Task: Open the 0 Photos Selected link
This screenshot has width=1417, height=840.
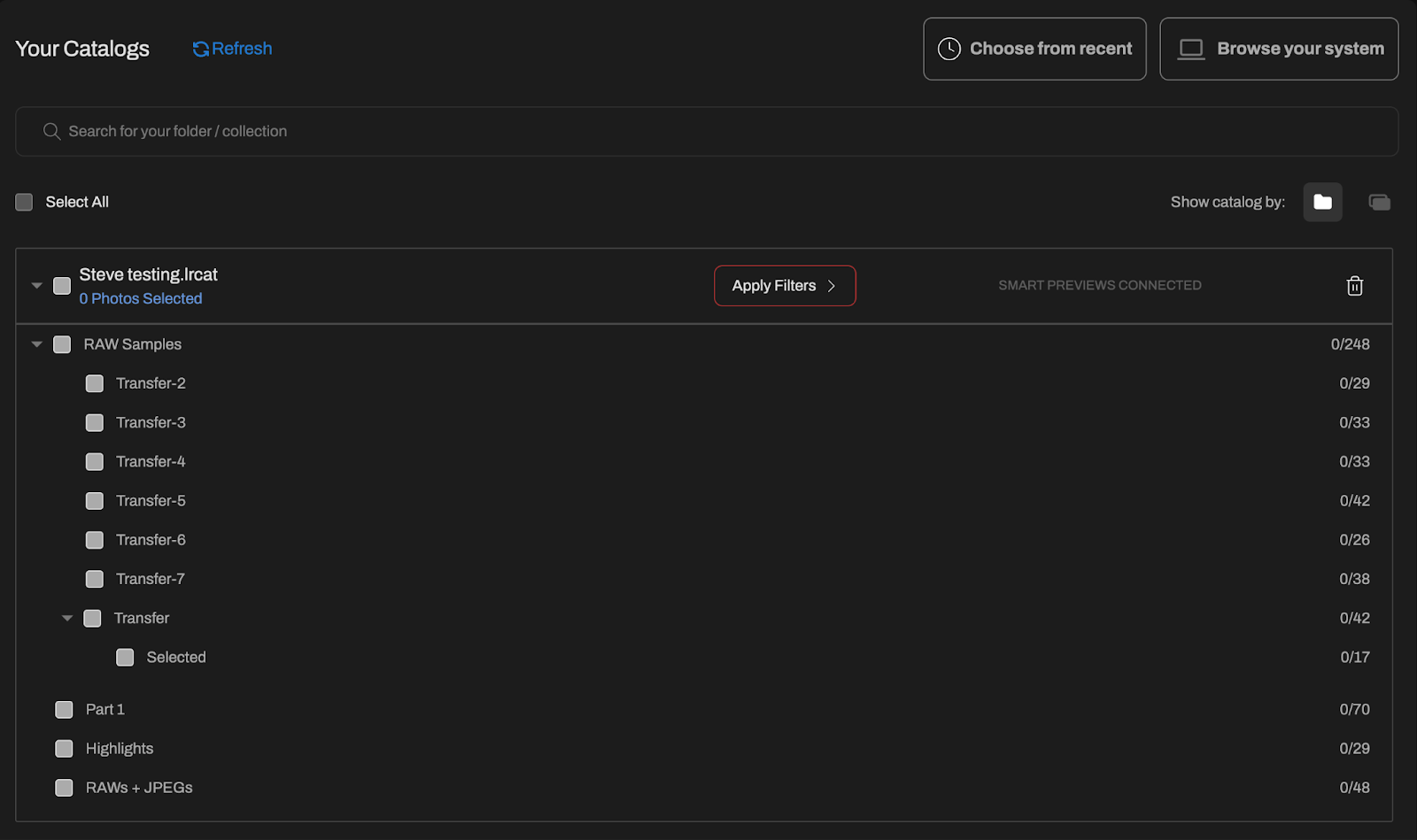Action: click(x=141, y=299)
